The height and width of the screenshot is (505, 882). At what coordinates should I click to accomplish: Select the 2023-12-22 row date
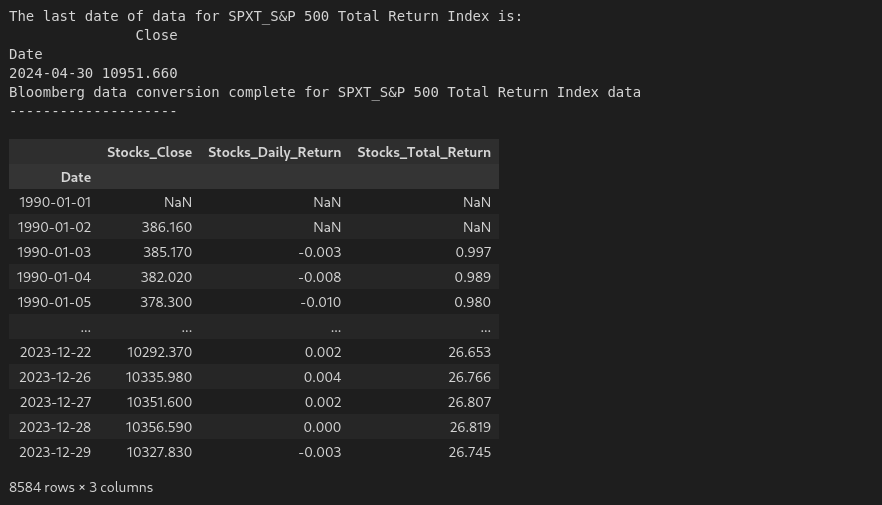[55, 352]
